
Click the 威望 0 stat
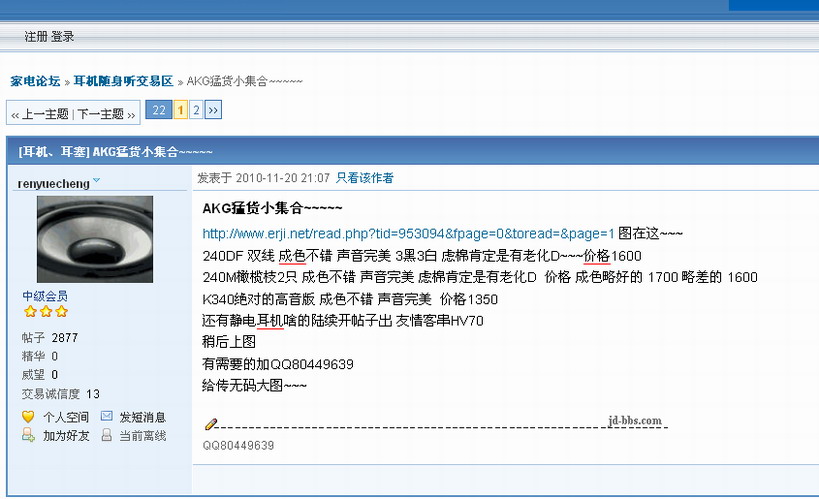point(40,375)
